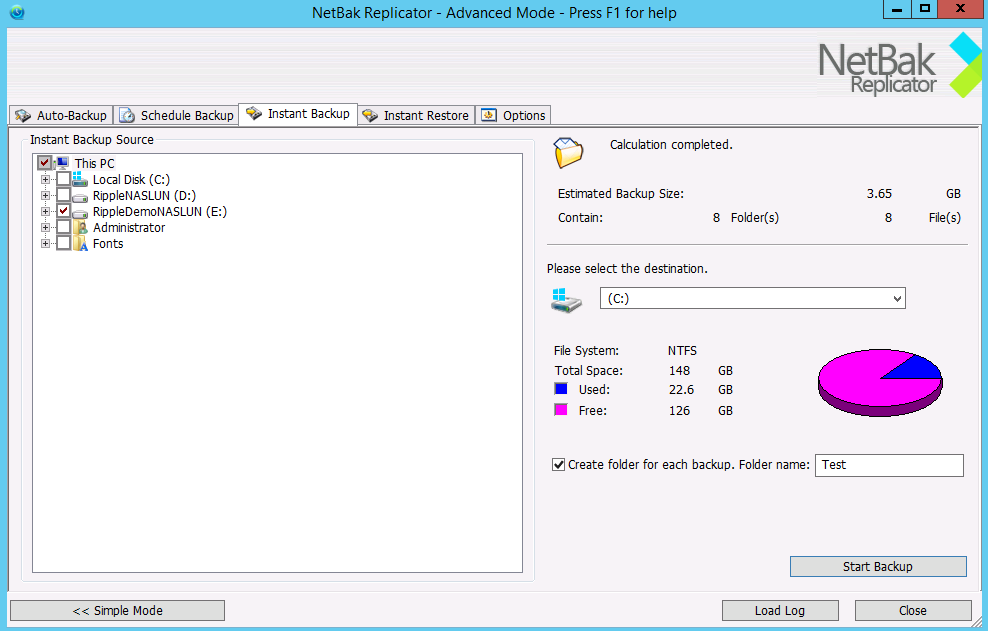Click the Local Disk (C:) drive icon

click(80, 180)
